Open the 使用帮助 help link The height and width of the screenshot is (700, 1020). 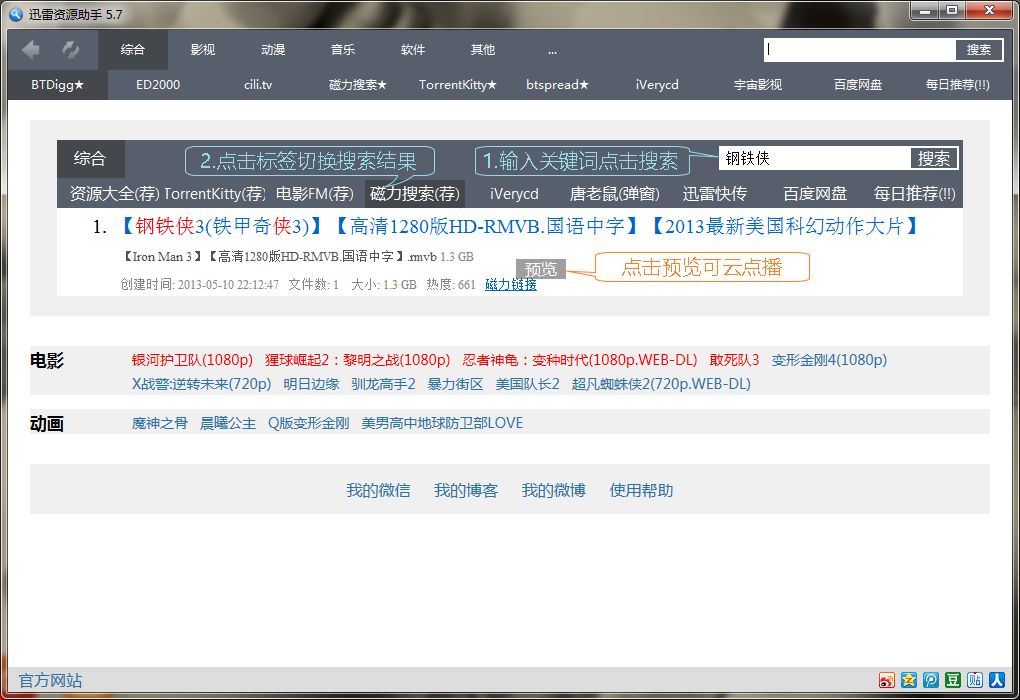coord(640,489)
